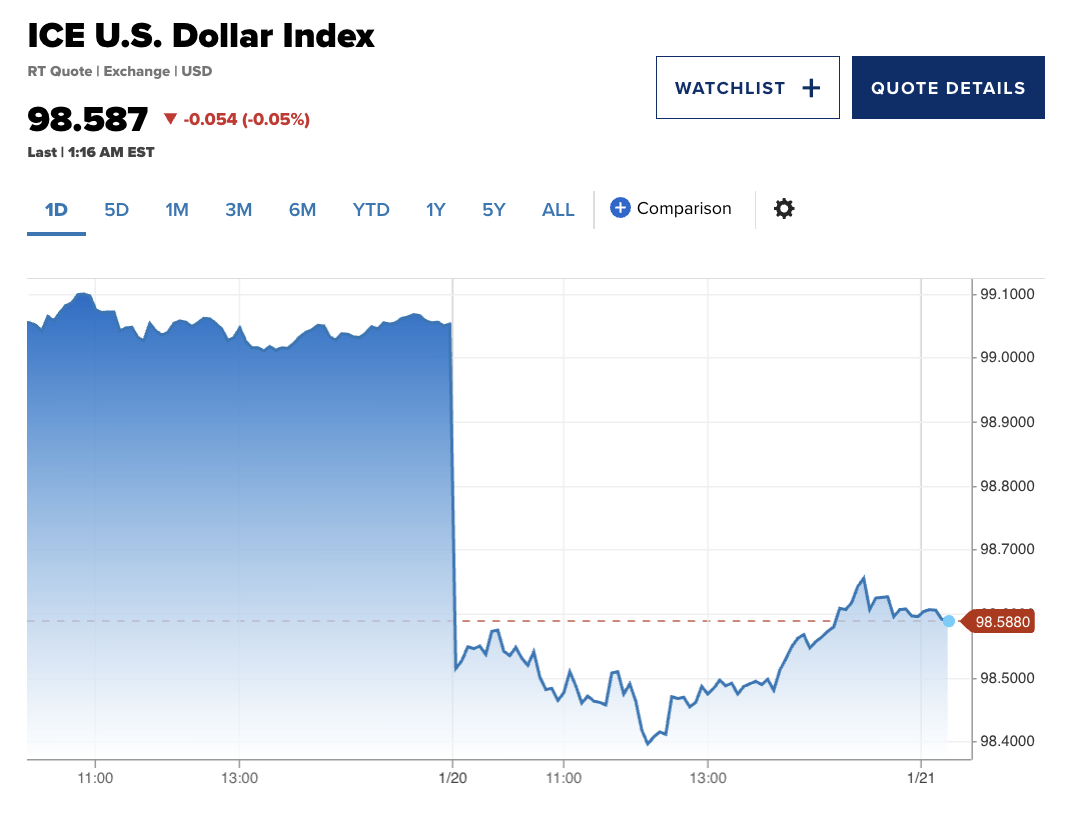Switch to the 5Y chart range
The height and width of the screenshot is (830, 1076).
[x=494, y=210]
